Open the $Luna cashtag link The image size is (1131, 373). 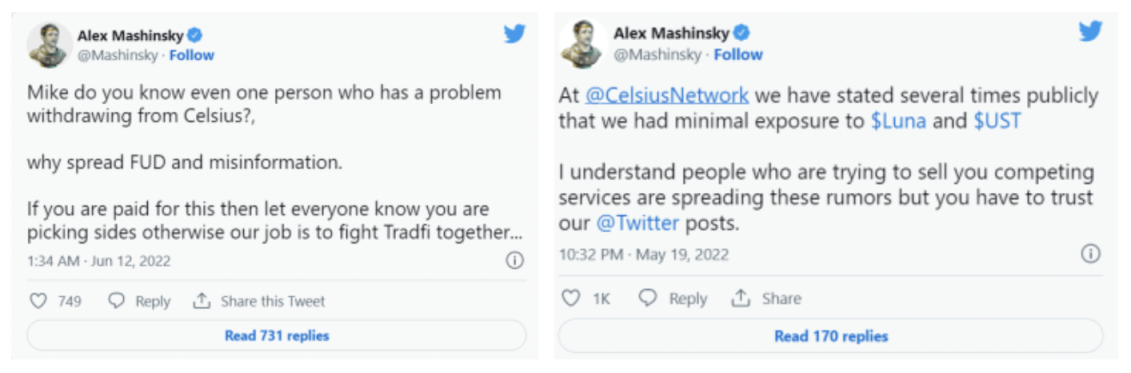(898, 121)
